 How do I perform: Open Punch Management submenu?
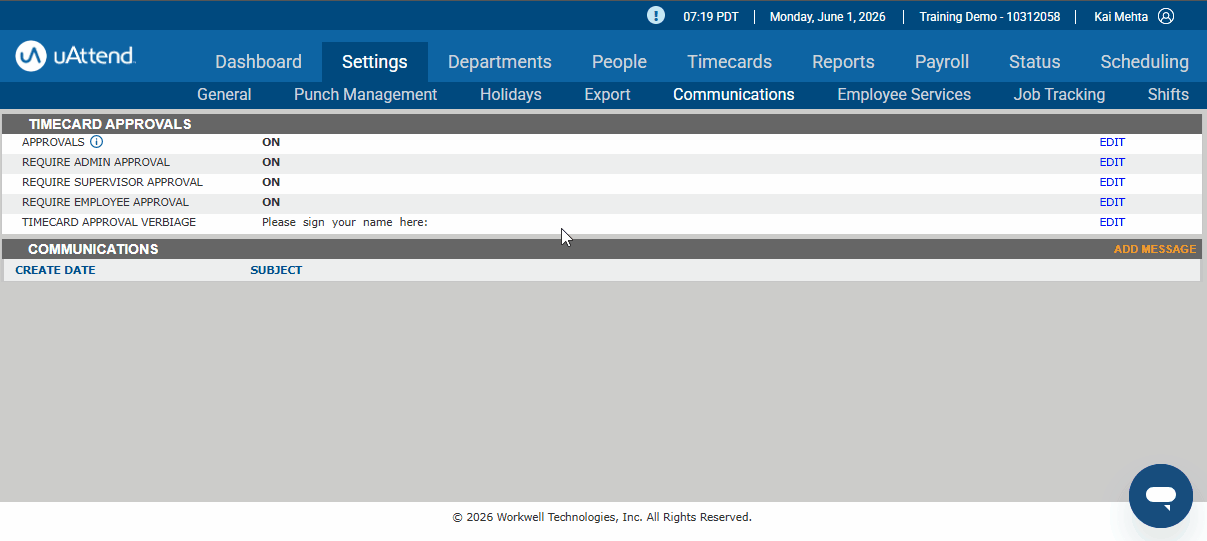tap(365, 95)
